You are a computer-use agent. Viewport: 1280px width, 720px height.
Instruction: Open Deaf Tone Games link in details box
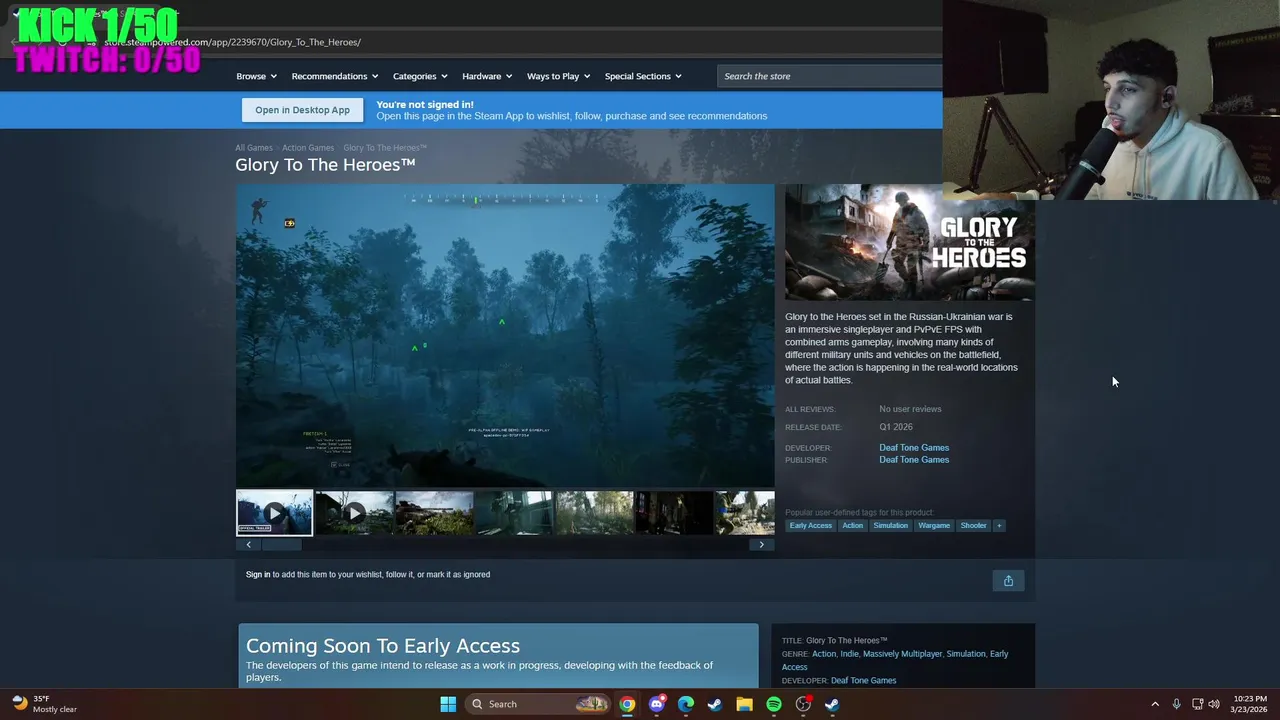[863, 681]
